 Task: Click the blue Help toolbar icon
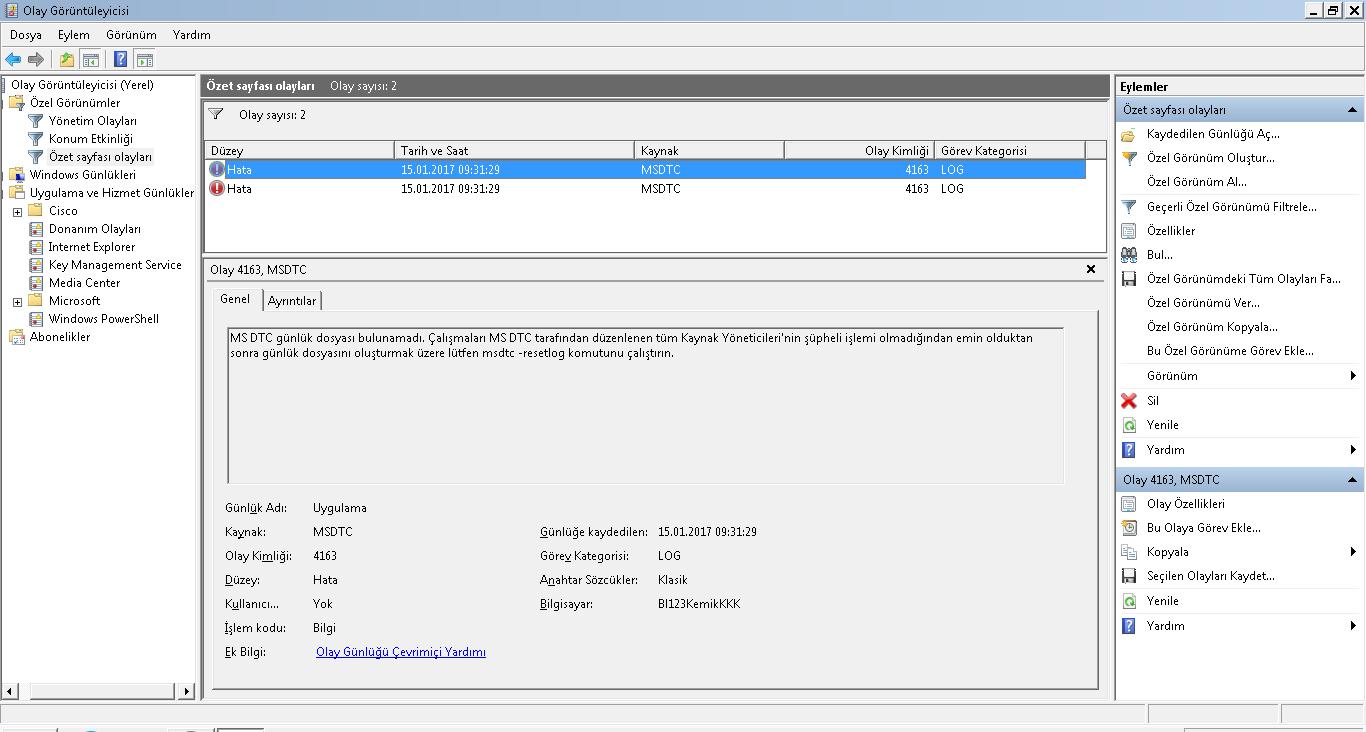click(x=120, y=60)
